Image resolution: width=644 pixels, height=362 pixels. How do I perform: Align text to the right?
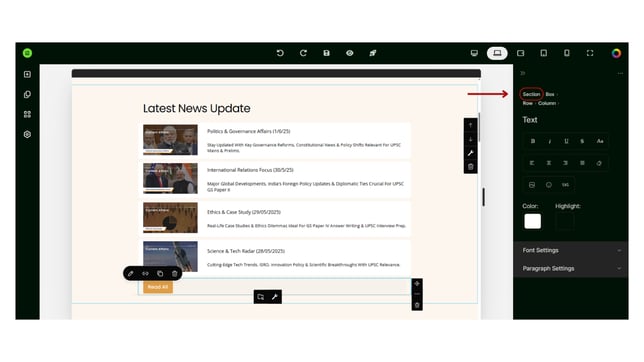coord(565,163)
